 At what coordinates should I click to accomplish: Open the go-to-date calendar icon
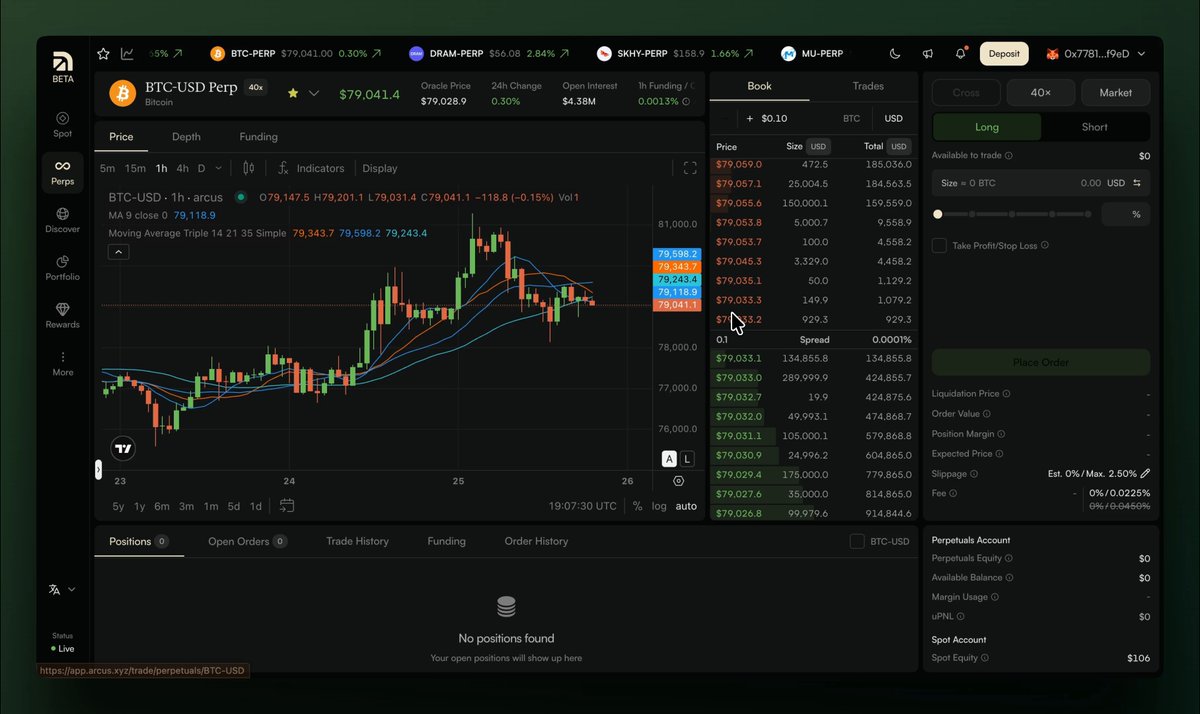coord(287,506)
